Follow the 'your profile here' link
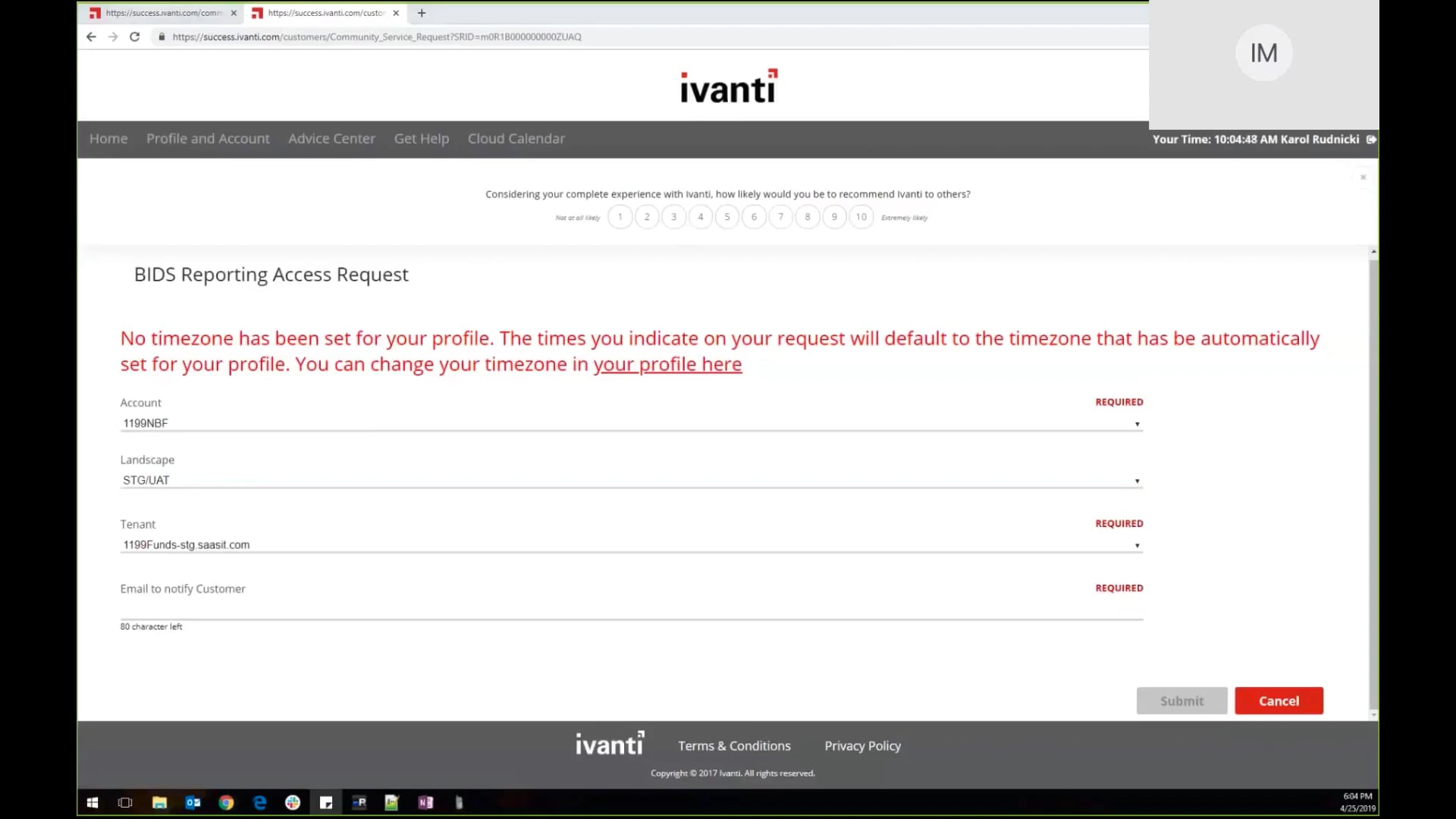This screenshot has height=819, width=1456. 667,364
